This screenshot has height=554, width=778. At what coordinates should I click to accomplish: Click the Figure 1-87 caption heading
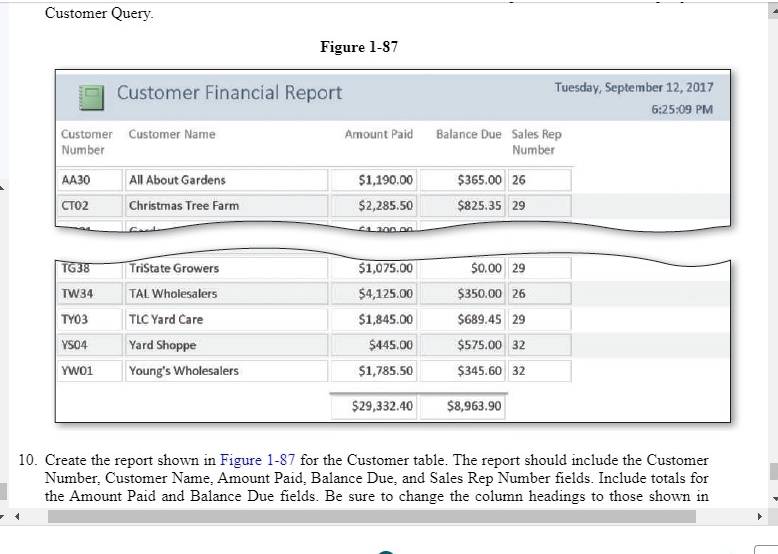pos(359,47)
